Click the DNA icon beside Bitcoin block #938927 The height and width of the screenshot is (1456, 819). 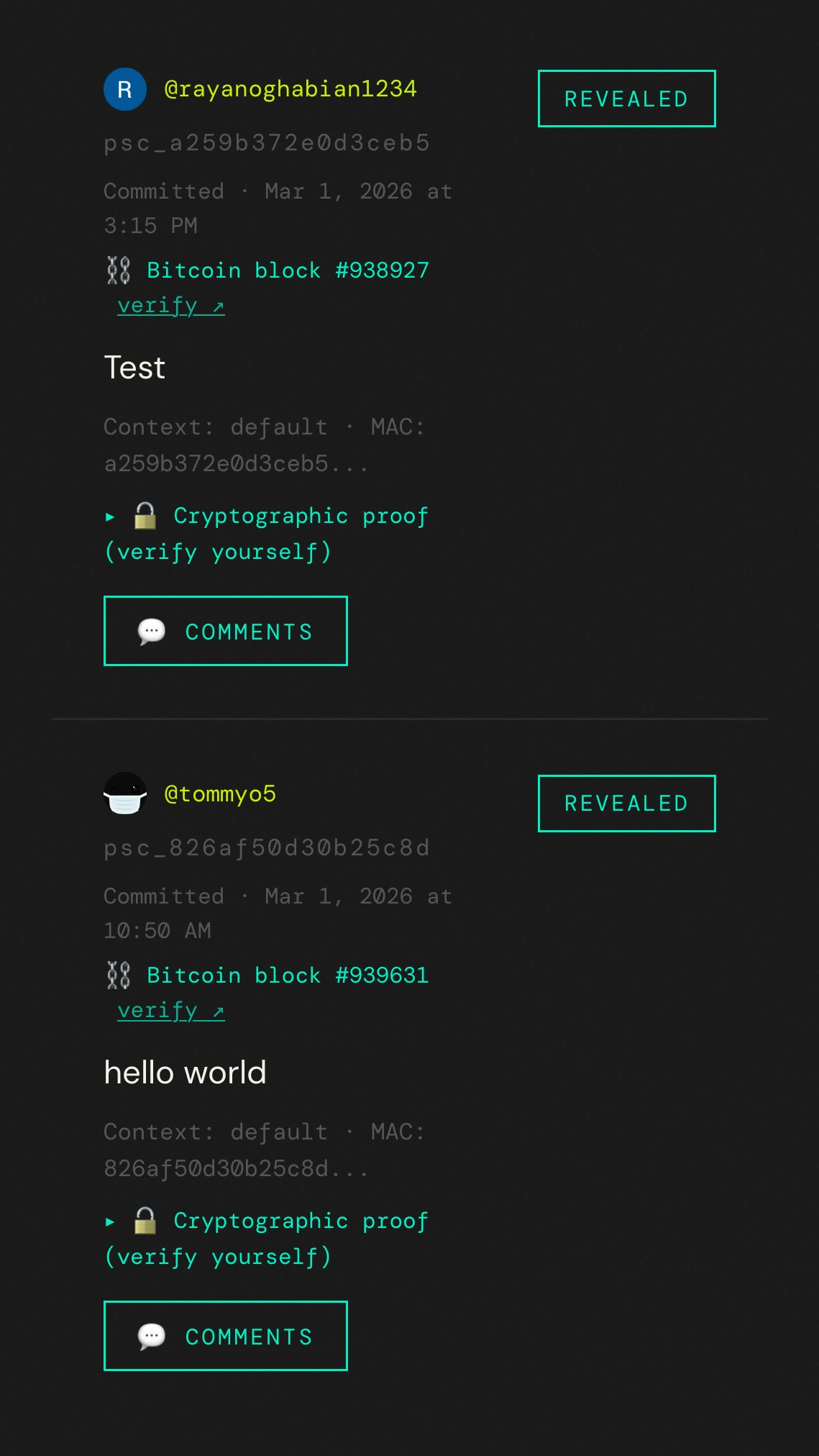[119, 270]
